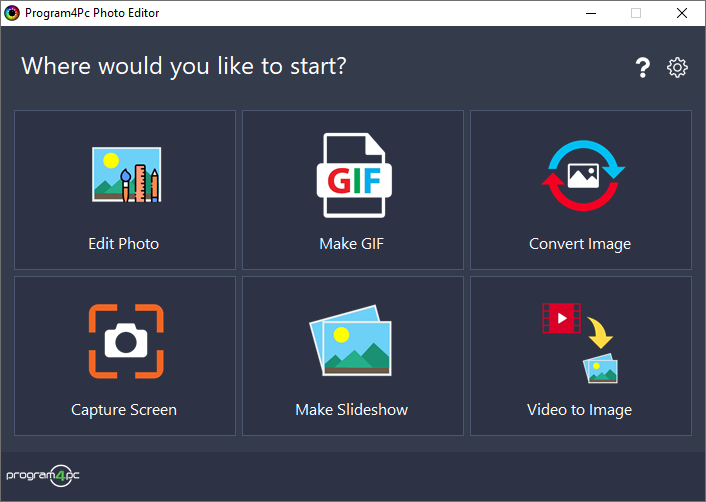Click the "Edit Photo" label
706x502 pixels.
[123, 244]
